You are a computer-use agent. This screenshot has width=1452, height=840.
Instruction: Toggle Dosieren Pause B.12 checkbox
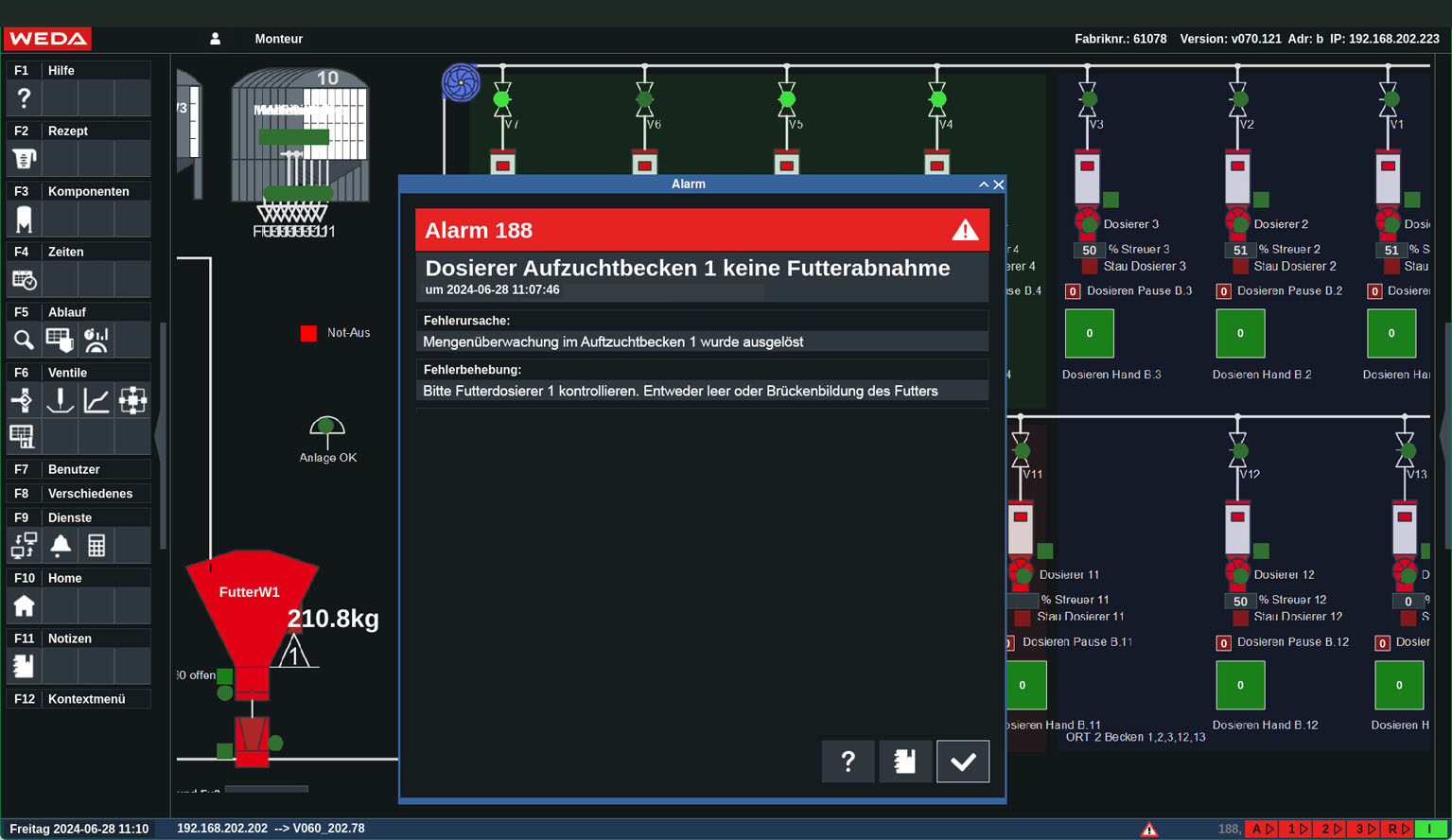[1223, 643]
